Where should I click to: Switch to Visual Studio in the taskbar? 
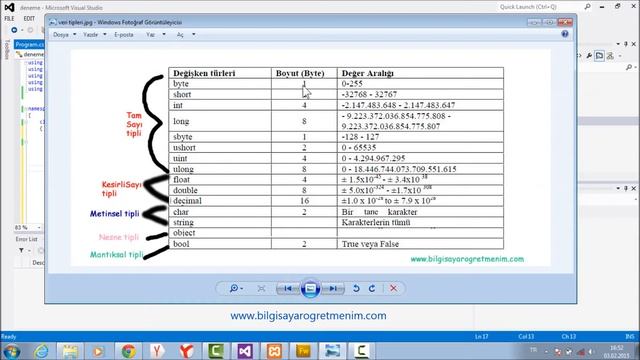244,351
